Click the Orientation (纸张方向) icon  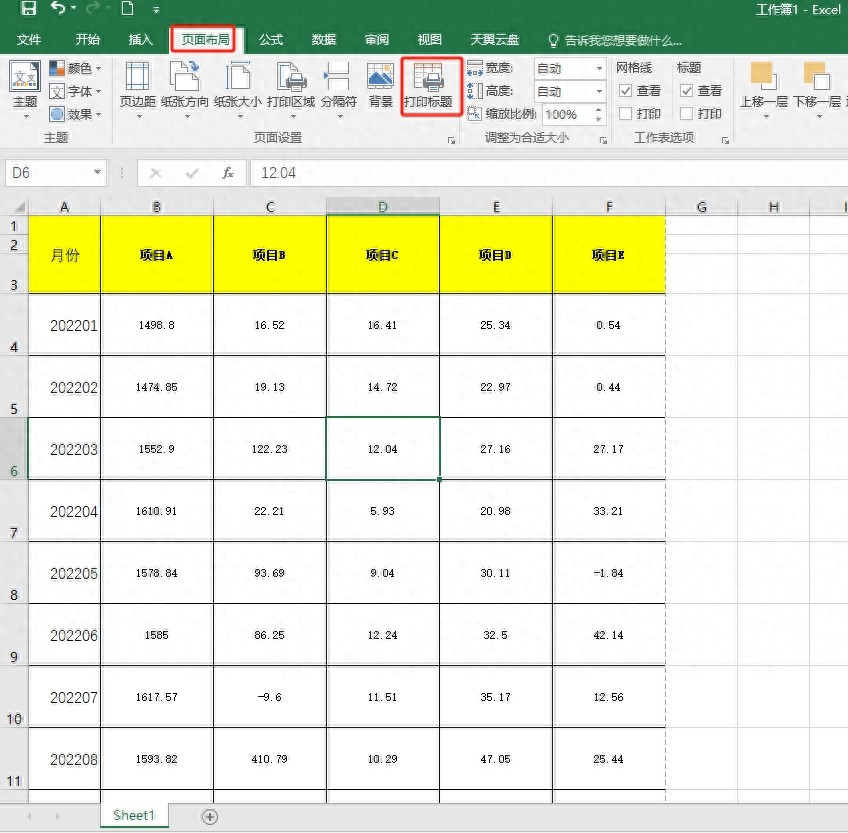pos(184,76)
